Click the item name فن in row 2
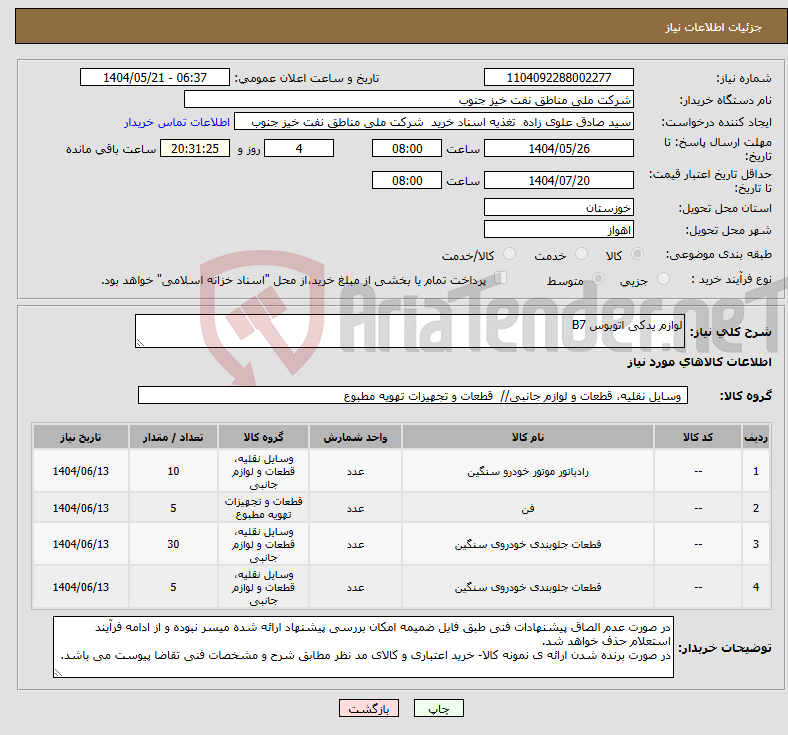Image resolution: width=788 pixels, height=735 pixels. point(528,508)
